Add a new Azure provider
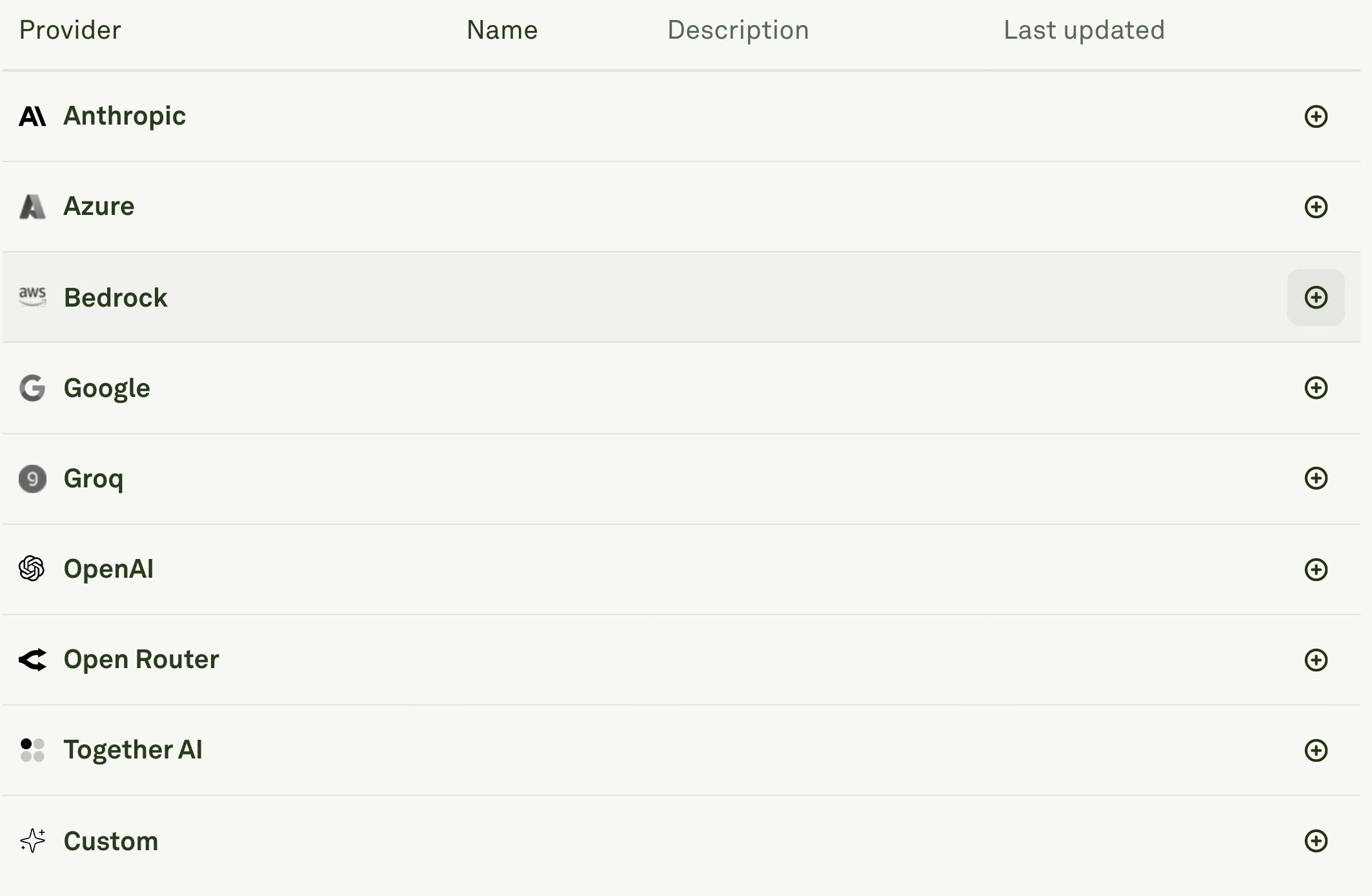1372x896 pixels. click(1317, 207)
